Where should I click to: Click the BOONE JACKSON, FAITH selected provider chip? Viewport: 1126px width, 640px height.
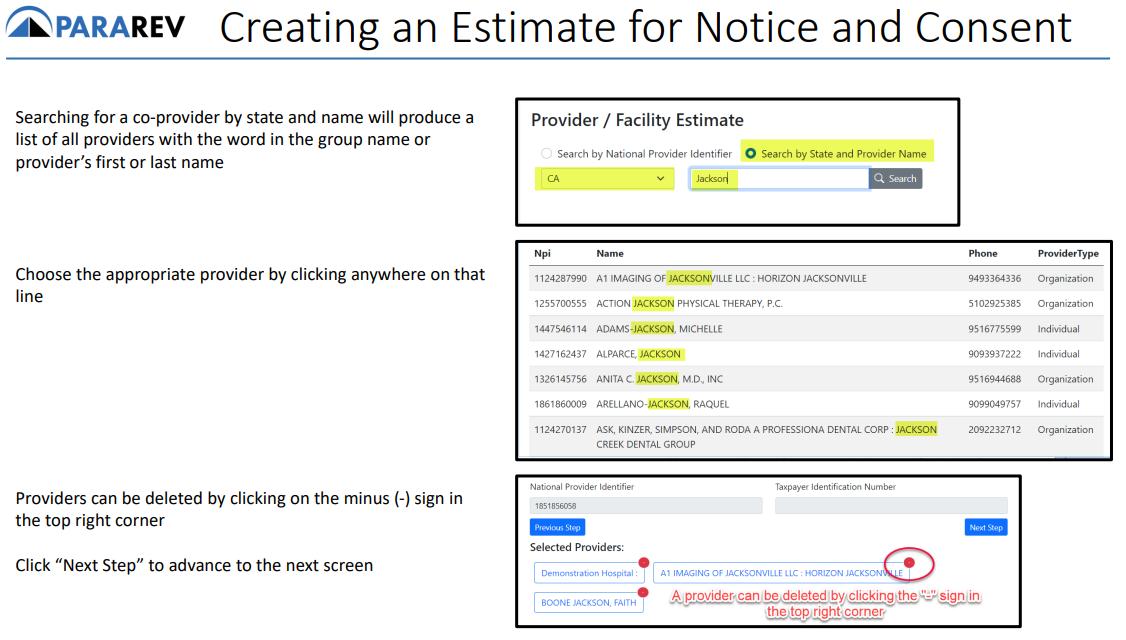pyautogui.click(x=589, y=603)
